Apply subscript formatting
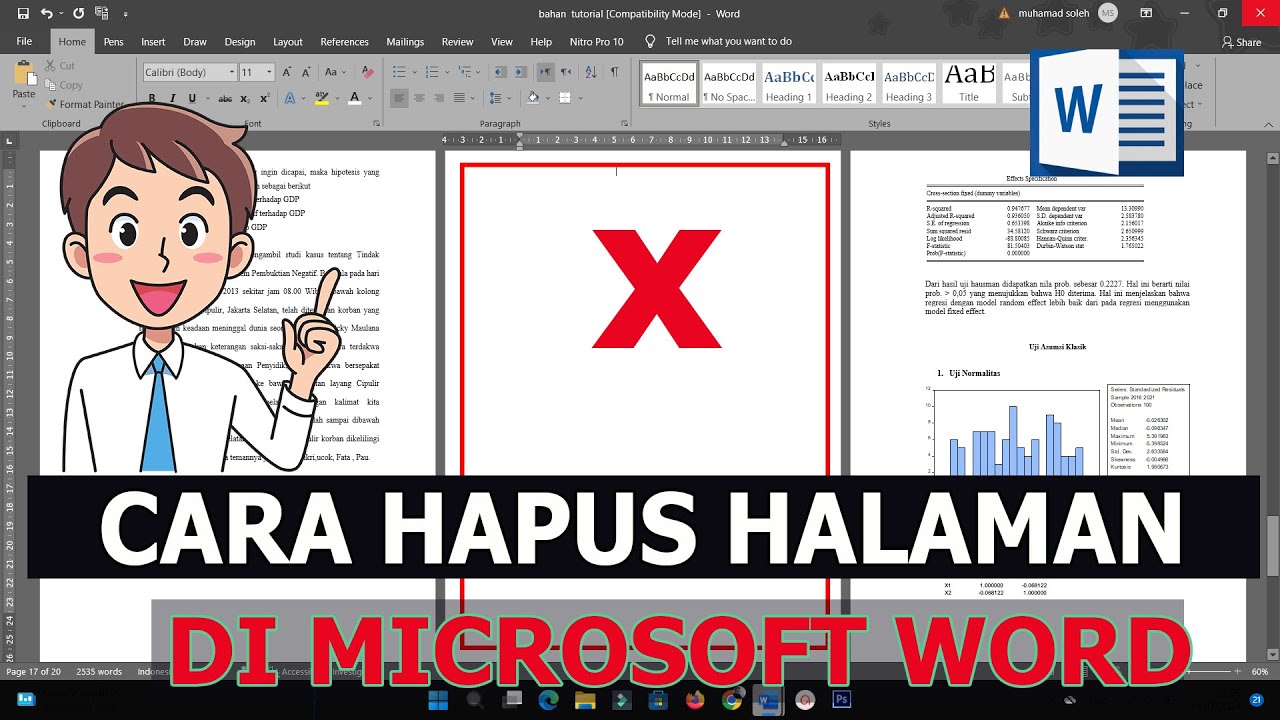The width and height of the screenshot is (1280, 720). click(245, 98)
